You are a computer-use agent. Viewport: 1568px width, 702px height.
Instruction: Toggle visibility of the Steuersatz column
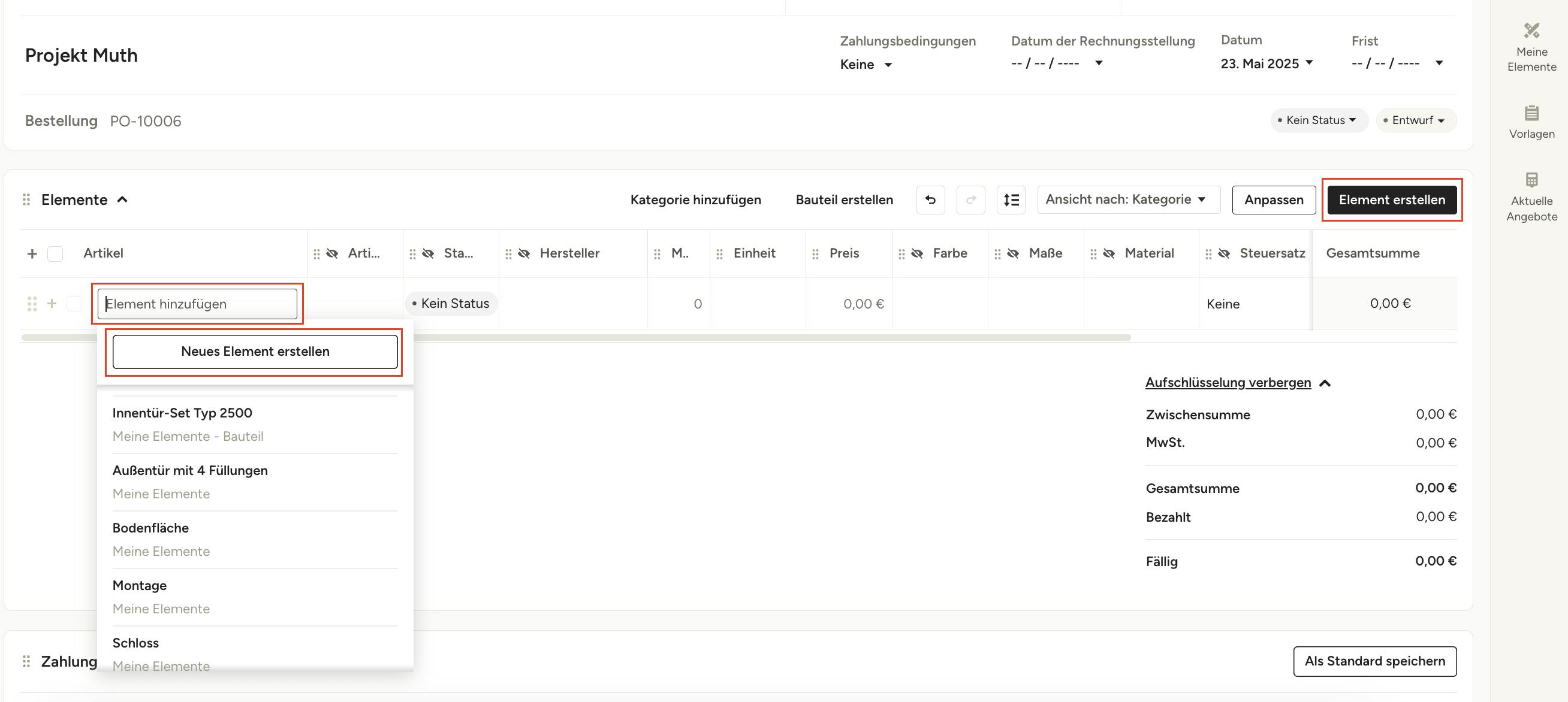(x=1224, y=254)
